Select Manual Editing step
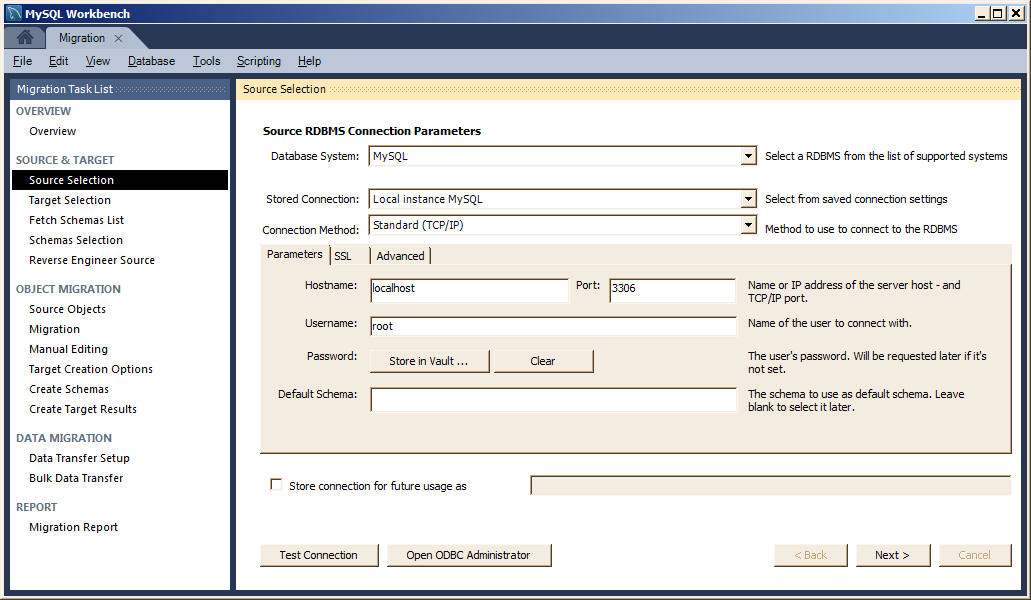Viewport: 1031px width, 600px height. click(x=68, y=350)
